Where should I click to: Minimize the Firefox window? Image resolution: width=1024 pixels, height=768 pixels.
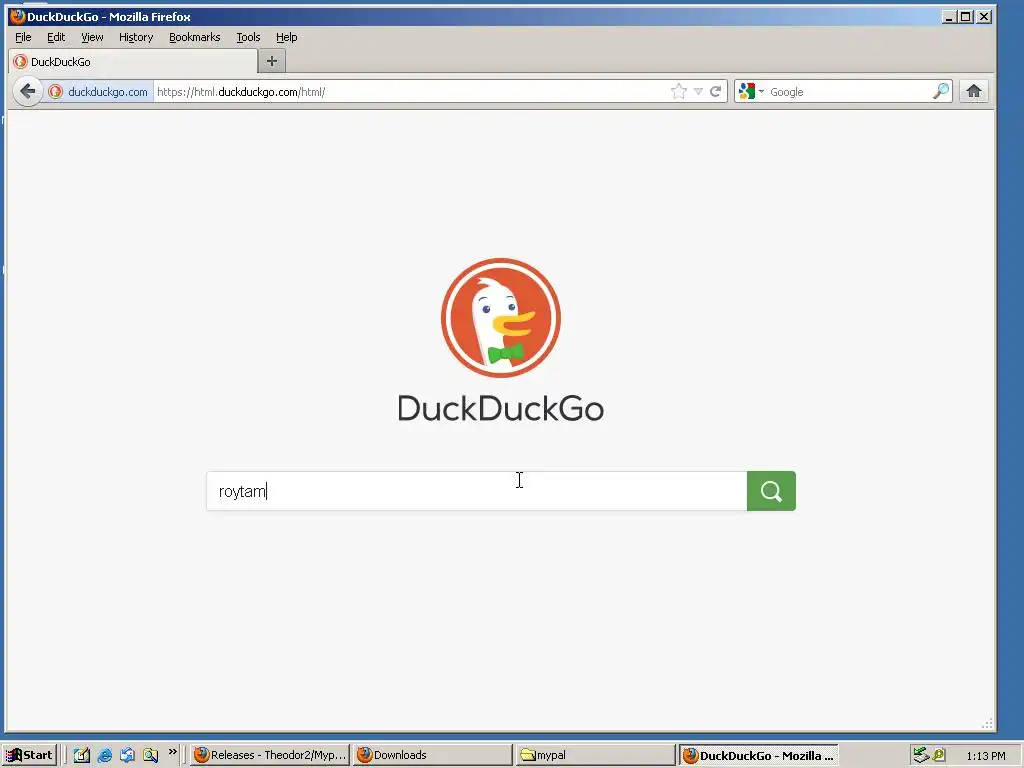coord(950,17)
